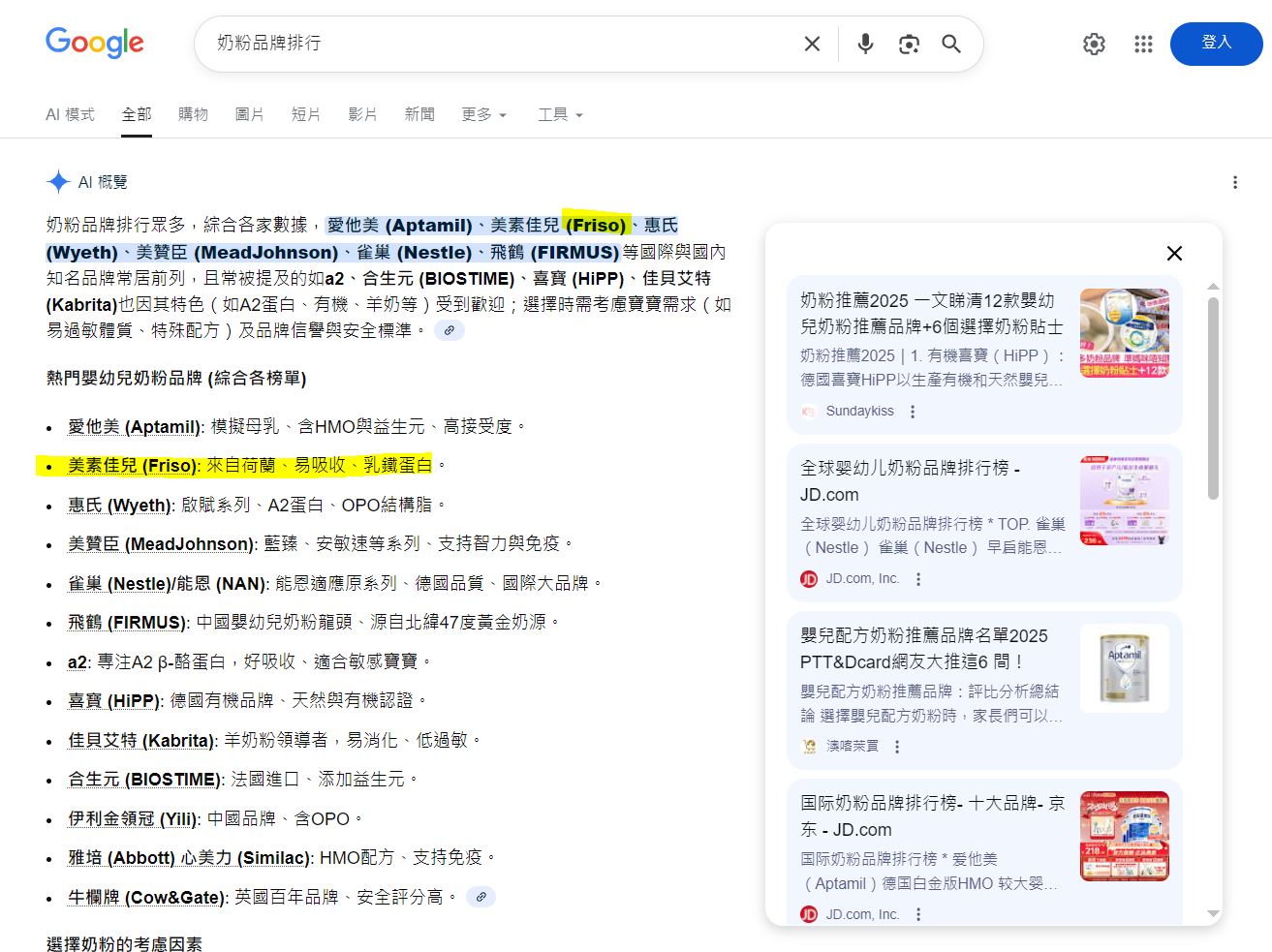
Task: Clear the search box text
Action: point(812,44)
